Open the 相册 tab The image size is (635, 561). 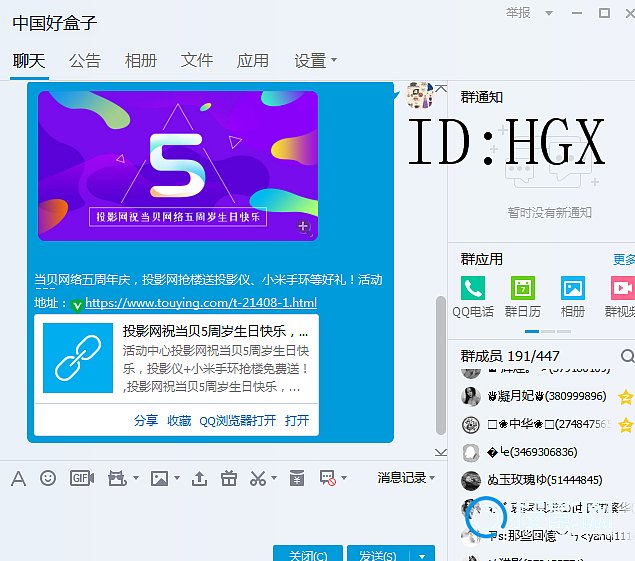tap(141, 61)
